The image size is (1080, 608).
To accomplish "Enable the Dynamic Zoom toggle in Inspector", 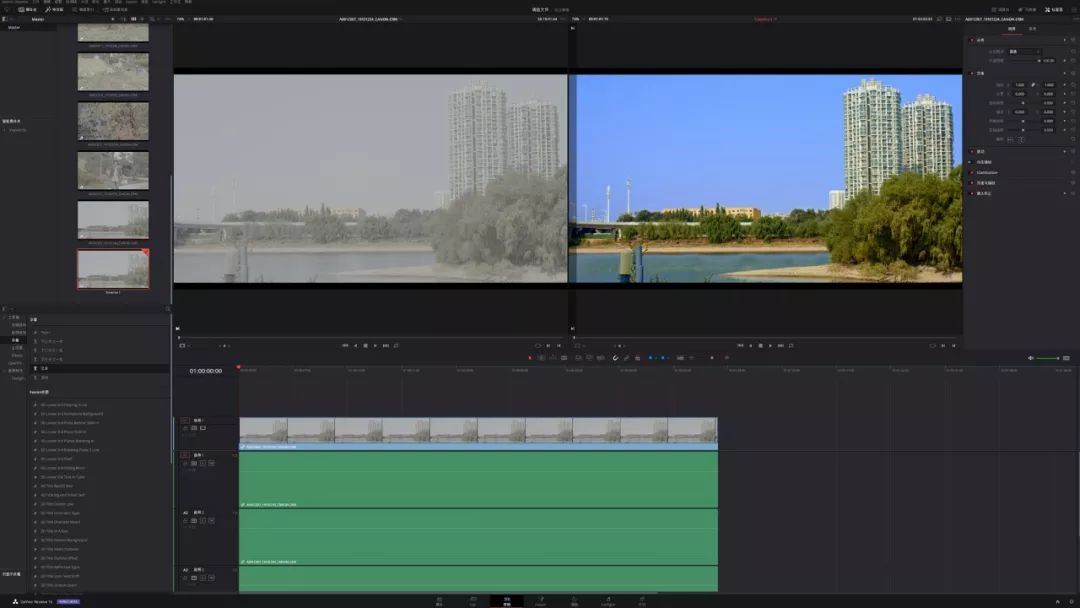I will (x=970, y=162).
